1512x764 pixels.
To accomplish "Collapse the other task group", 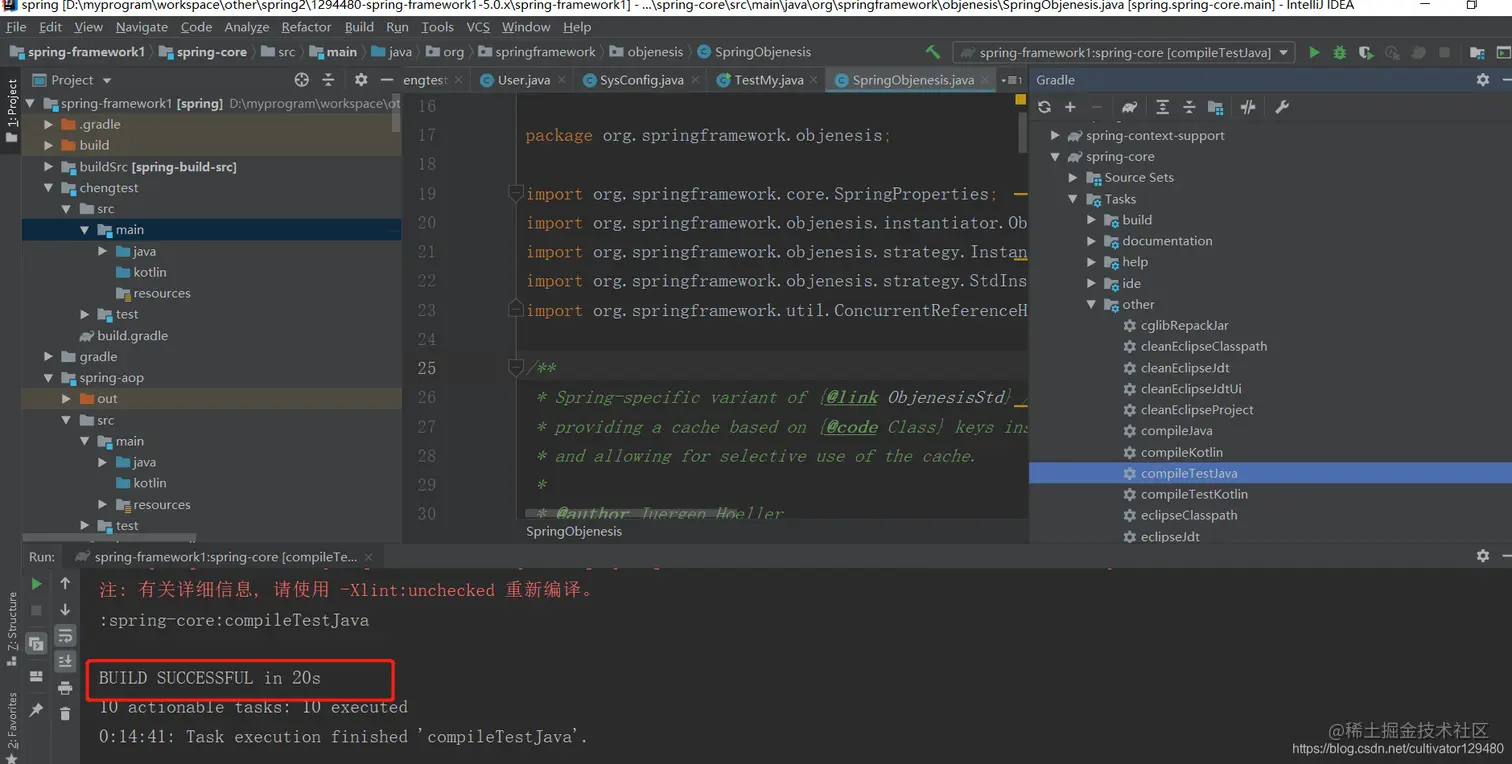I will pos(1092,304).
